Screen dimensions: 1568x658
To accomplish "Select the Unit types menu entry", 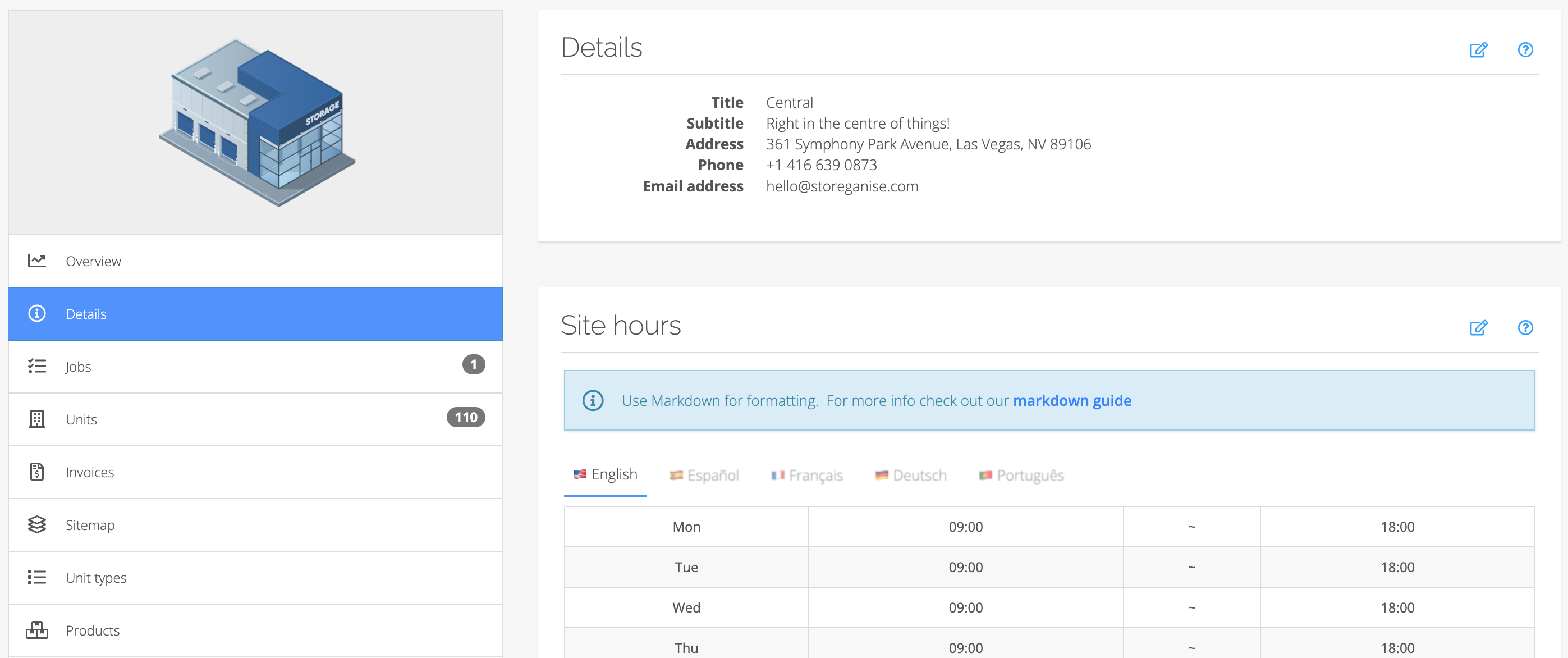I will coord(95,578).
